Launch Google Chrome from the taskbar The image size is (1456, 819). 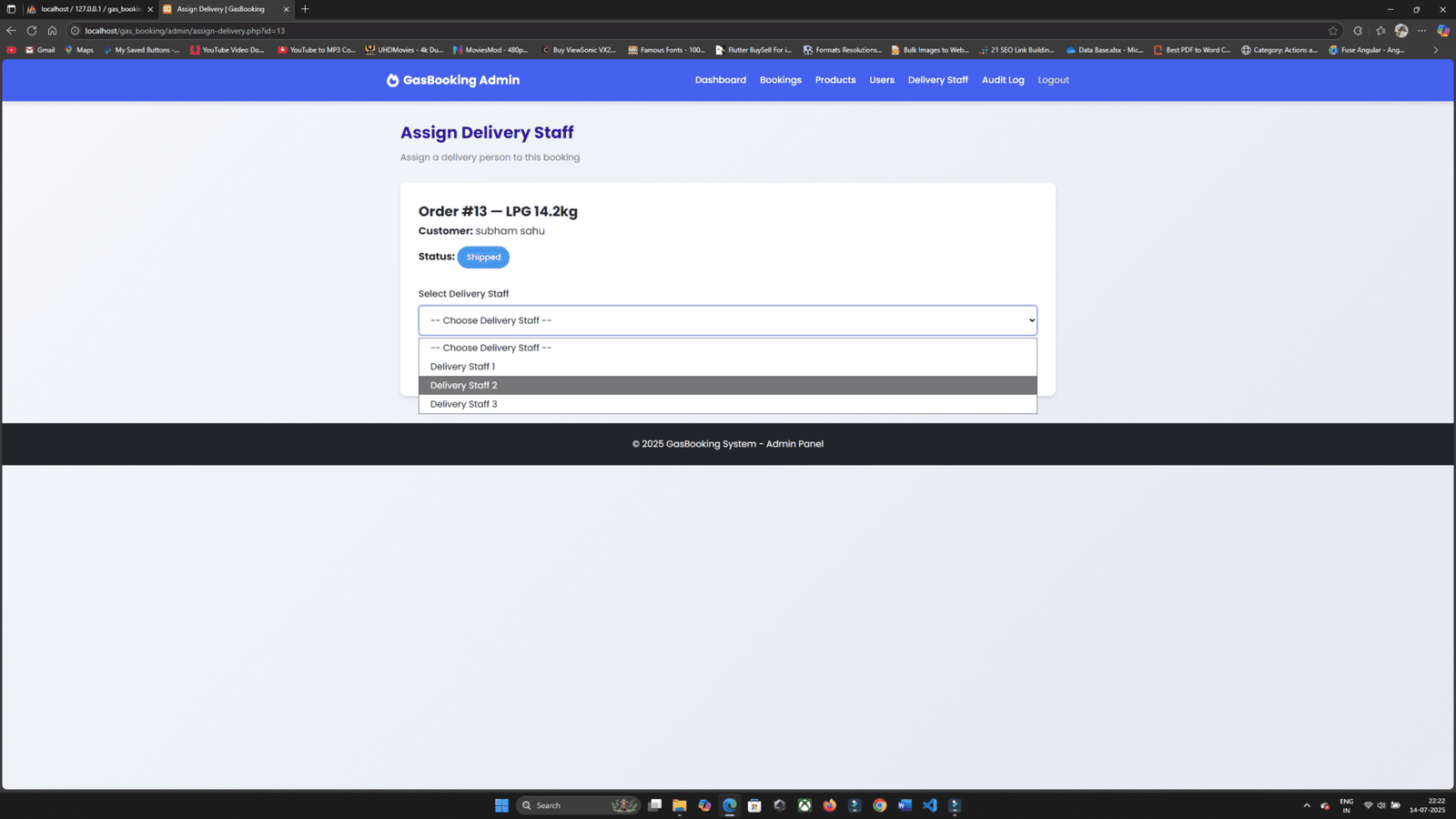tap(879, 805)
